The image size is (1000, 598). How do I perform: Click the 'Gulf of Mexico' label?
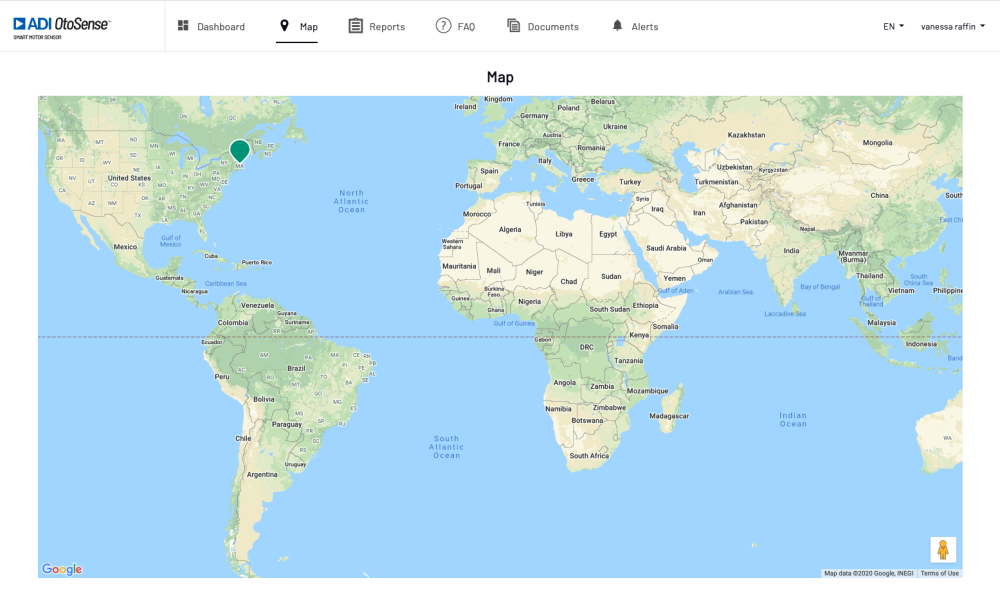tap(170, 241)
